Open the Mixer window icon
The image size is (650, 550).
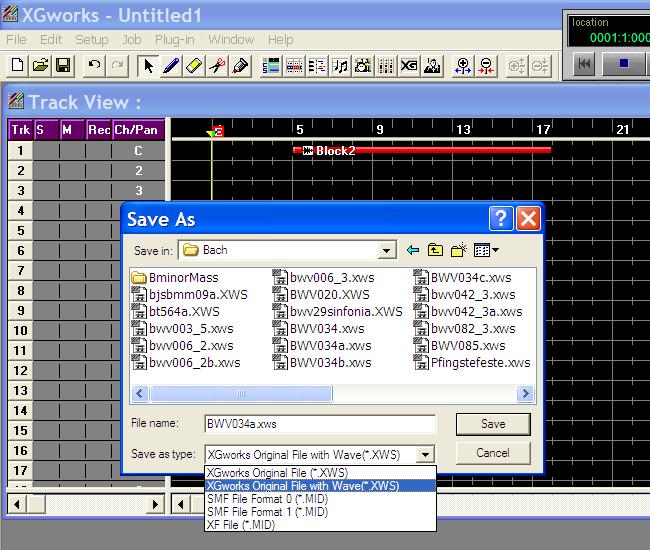pyautogui.click(x=386, y=65)
